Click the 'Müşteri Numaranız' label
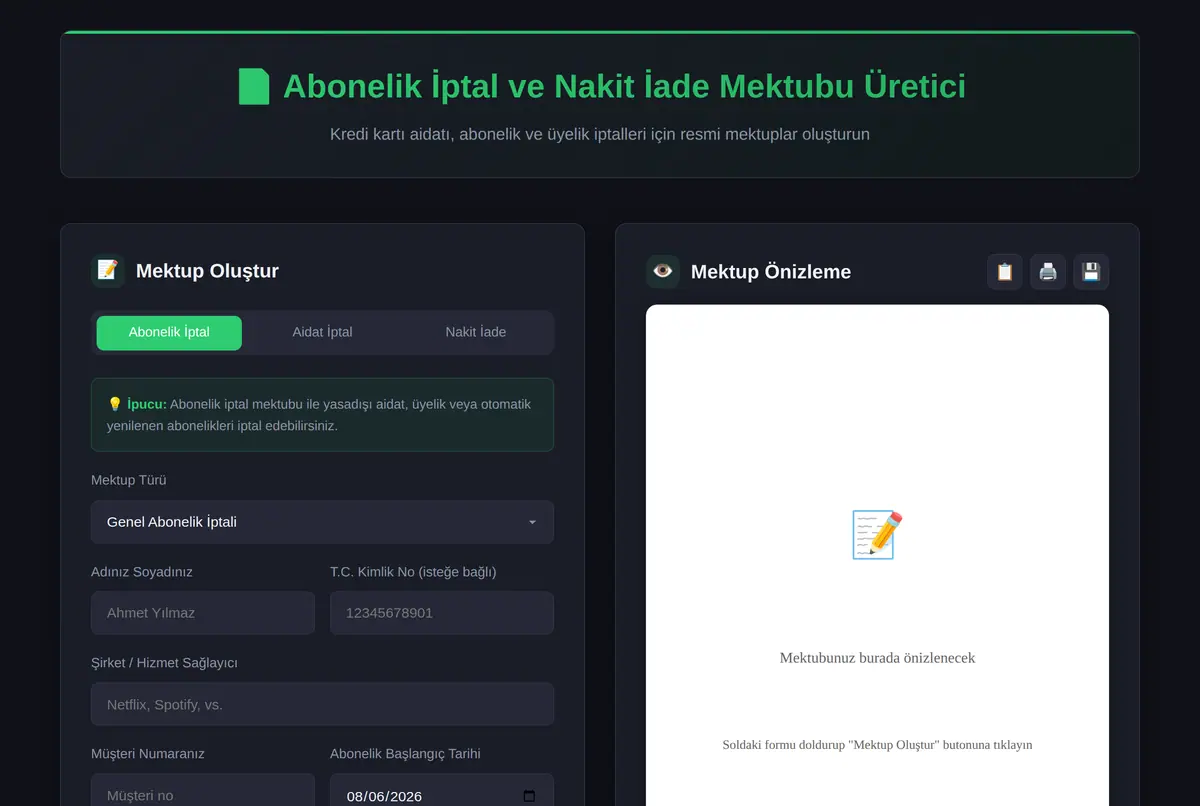 pyautogui.click(x=148, y=754)
